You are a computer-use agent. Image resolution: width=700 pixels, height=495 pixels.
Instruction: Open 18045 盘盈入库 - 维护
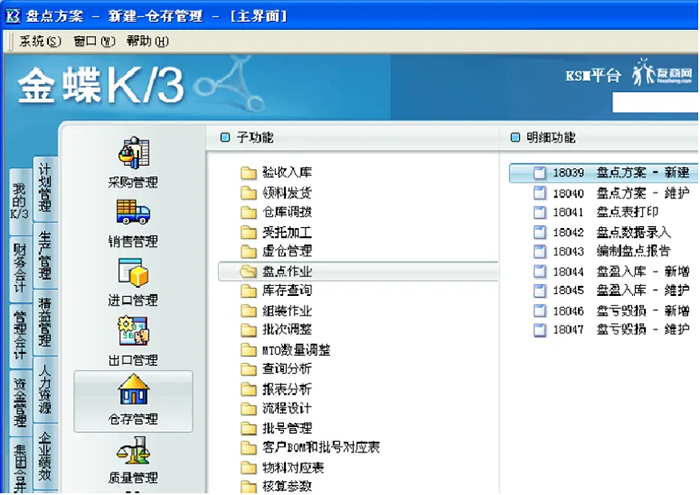[612, 291]
